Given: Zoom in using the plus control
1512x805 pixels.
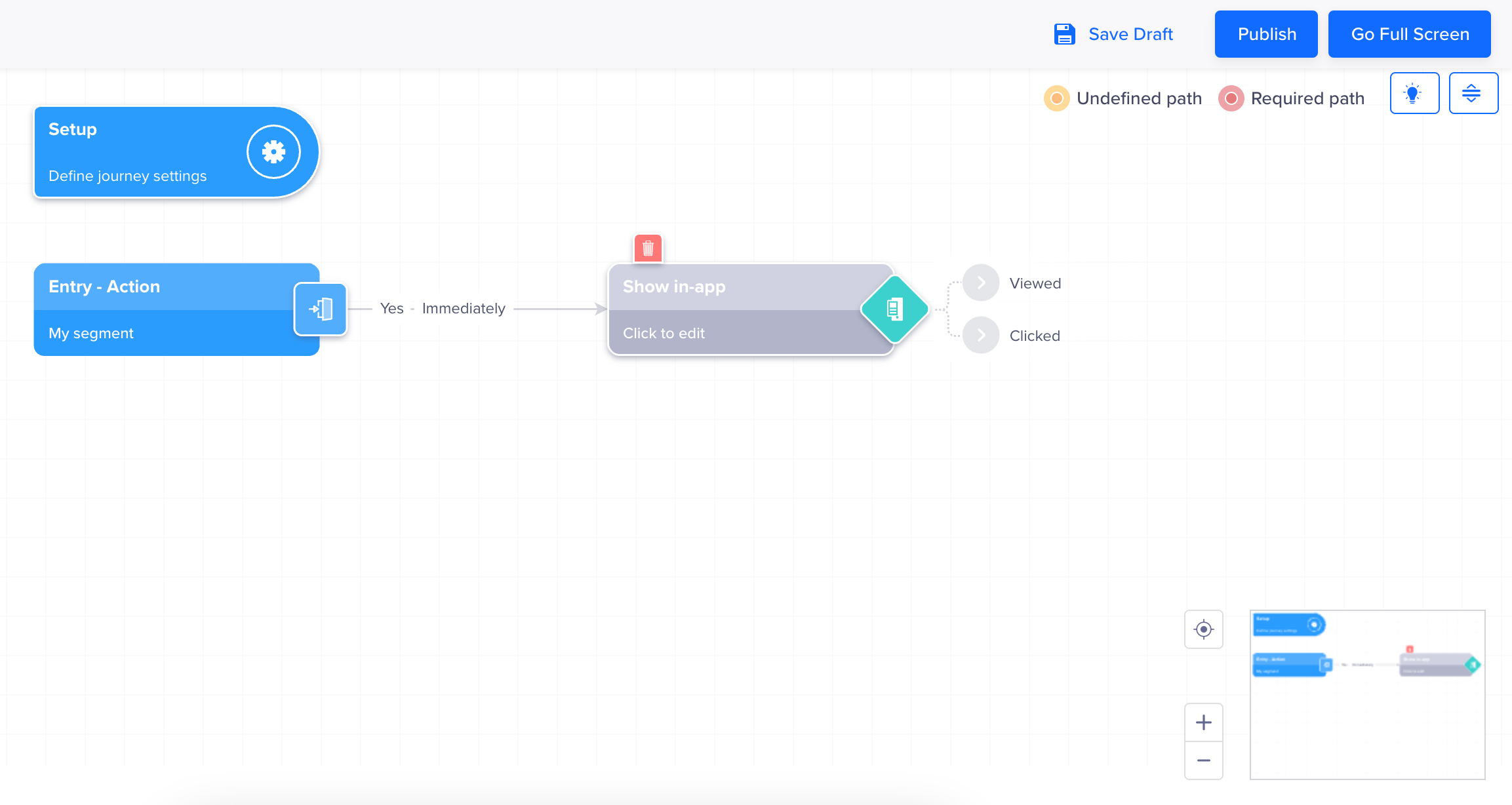Looking at the screenshot, I should pos(1204,722).
